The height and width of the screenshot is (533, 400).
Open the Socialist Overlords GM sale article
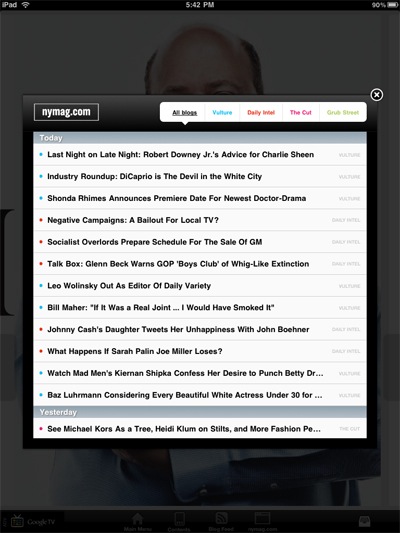tap(200, 242)
